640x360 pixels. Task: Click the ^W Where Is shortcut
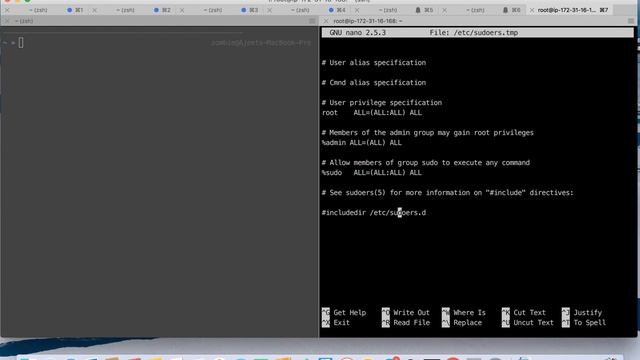(x=464, y=313)
